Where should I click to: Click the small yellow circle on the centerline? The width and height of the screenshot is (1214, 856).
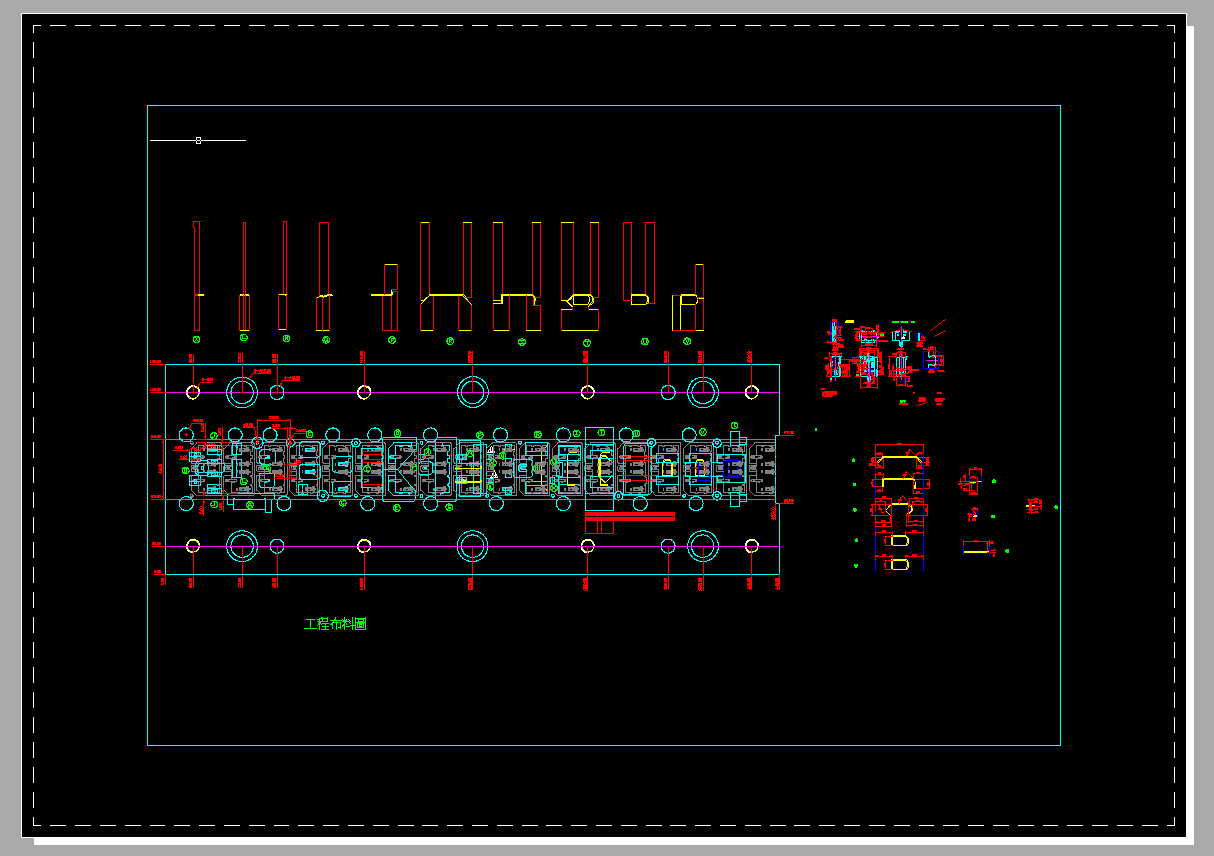click(194, 391)
